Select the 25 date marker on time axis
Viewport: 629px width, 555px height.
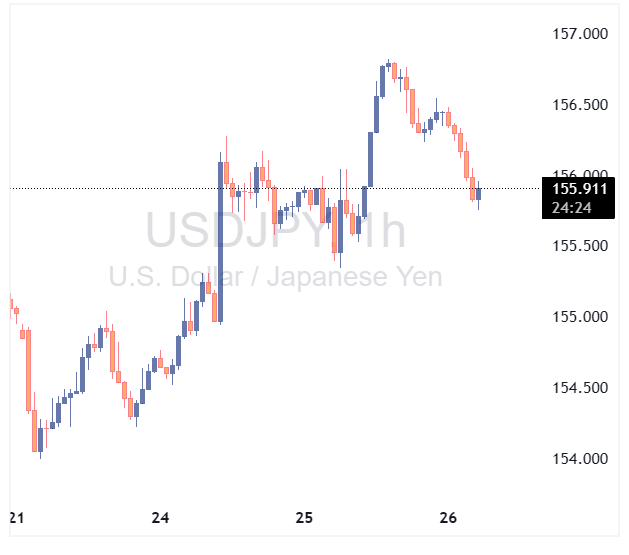305,518
